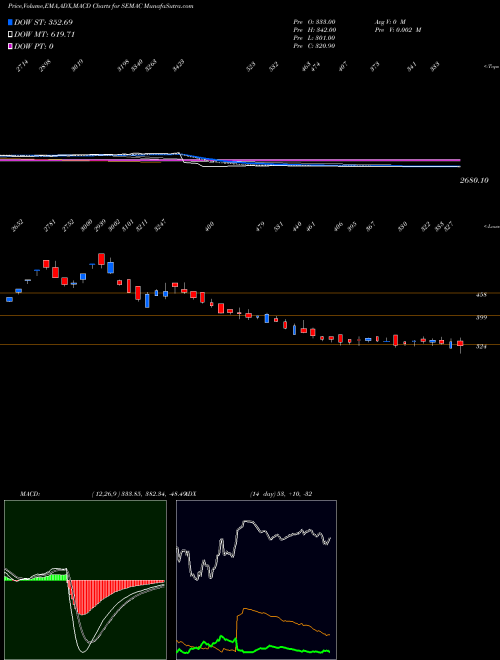Click the magenta DOW PT legend swatch
The width and height of the screenshot is (500, 660).
tap(10, 46)
